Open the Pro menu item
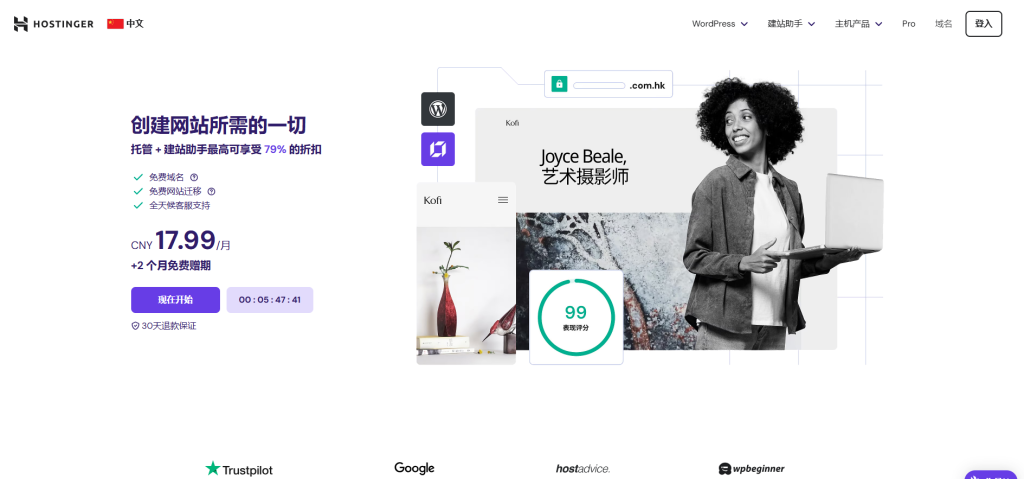Screen dimensions: 1024x479 click(x=908, y=24)
